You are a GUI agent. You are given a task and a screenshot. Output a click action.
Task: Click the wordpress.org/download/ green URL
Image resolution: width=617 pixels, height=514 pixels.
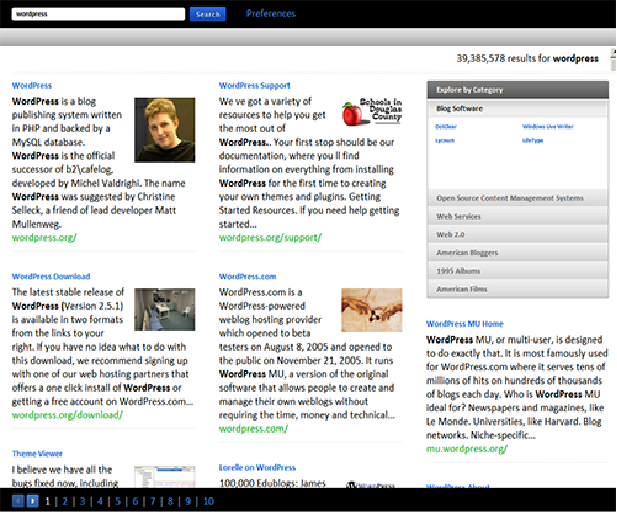(x=67, y=415)
